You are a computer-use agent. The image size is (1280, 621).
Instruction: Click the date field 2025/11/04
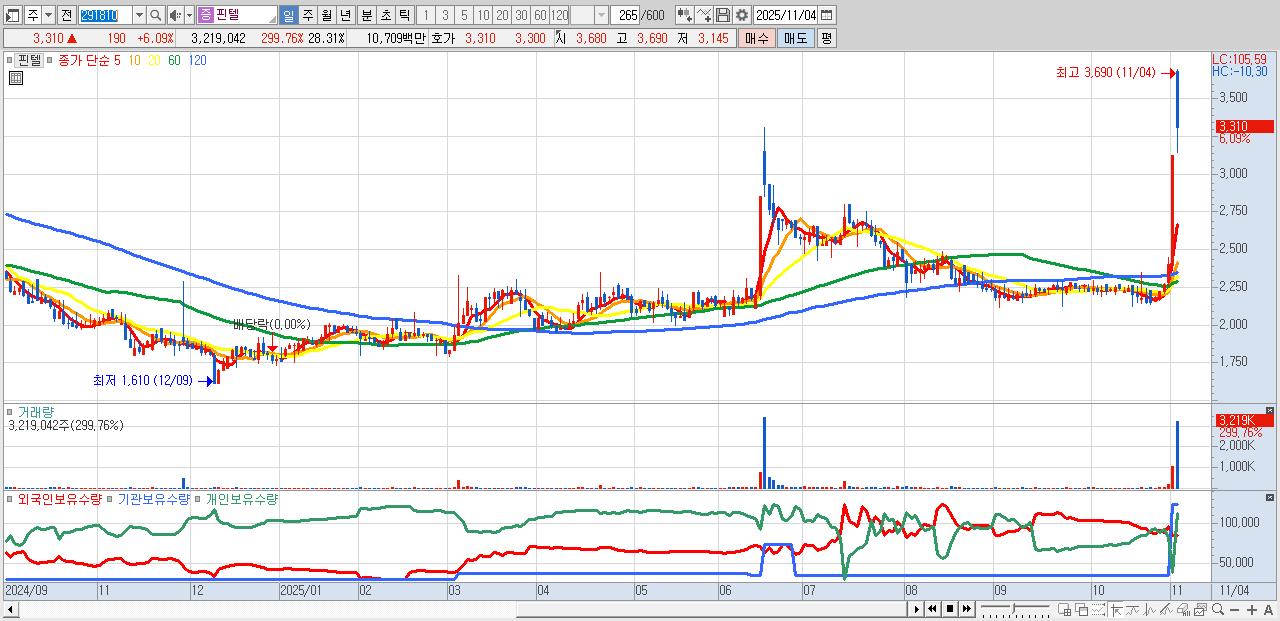coord(785,15)
